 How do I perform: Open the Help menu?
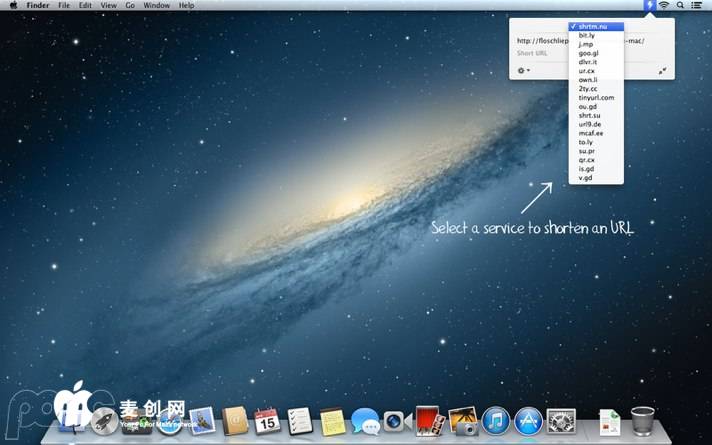point(186,5)
